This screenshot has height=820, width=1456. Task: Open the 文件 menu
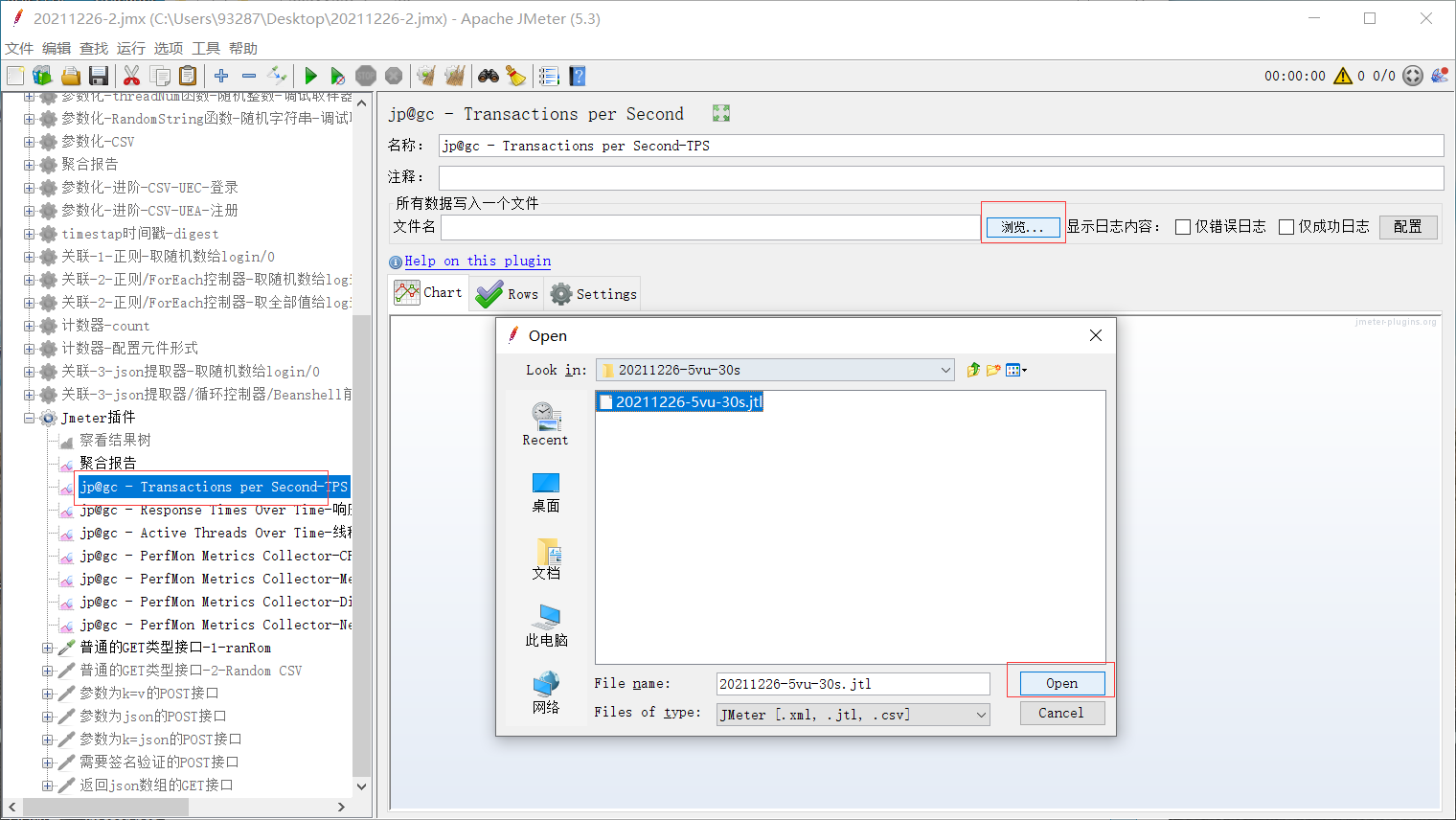pyautogui.click(x=19, y=48)
